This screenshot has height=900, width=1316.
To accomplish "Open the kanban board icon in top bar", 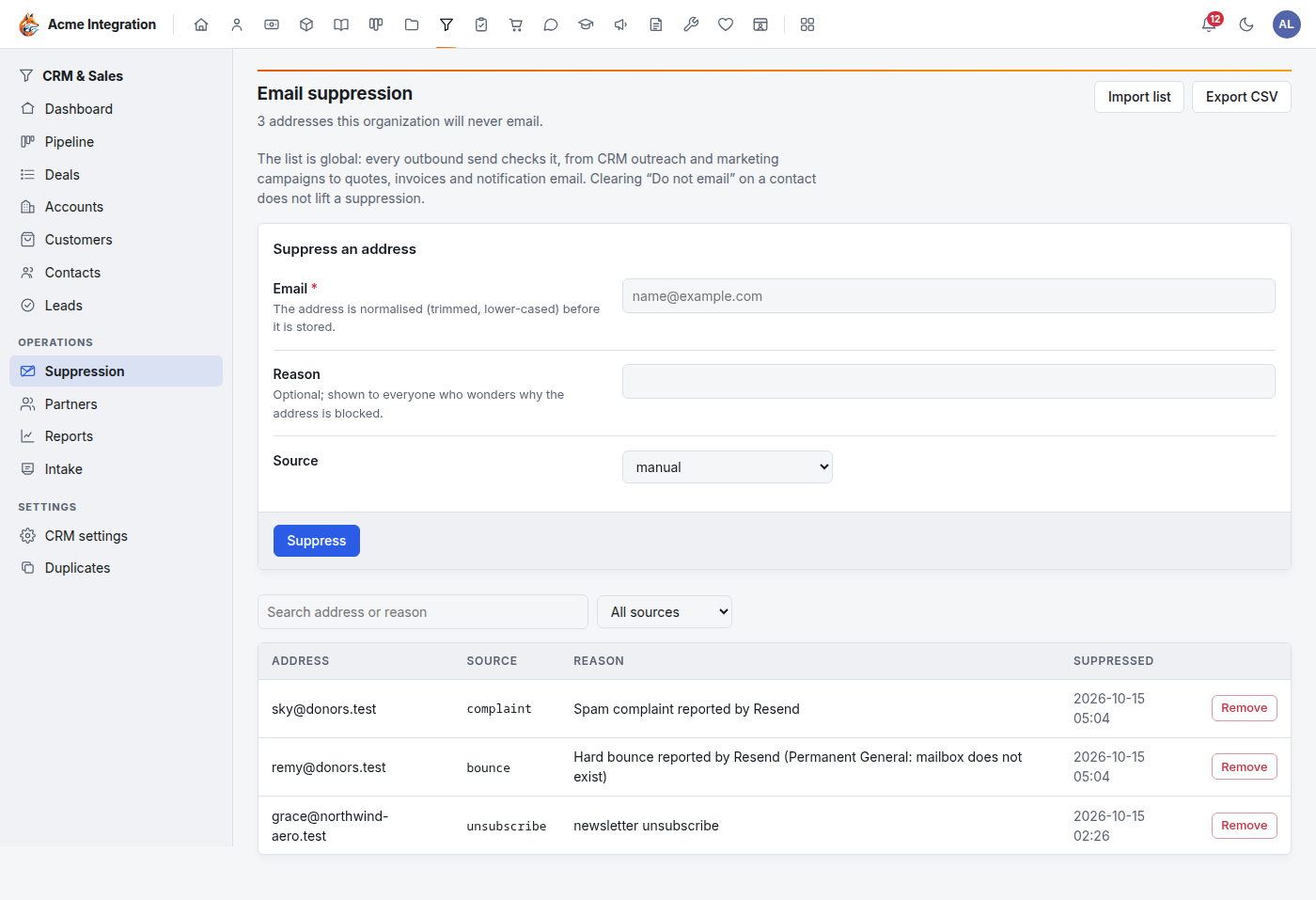I will click(376, 24).
